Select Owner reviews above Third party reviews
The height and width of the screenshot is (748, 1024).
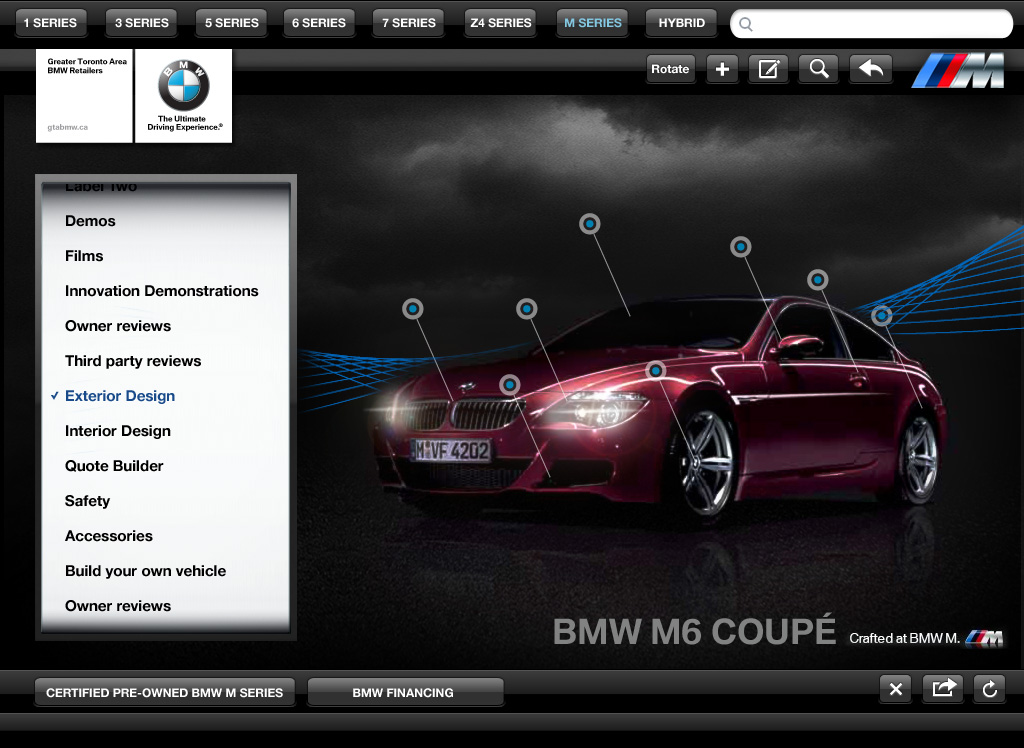click(118, 326)
